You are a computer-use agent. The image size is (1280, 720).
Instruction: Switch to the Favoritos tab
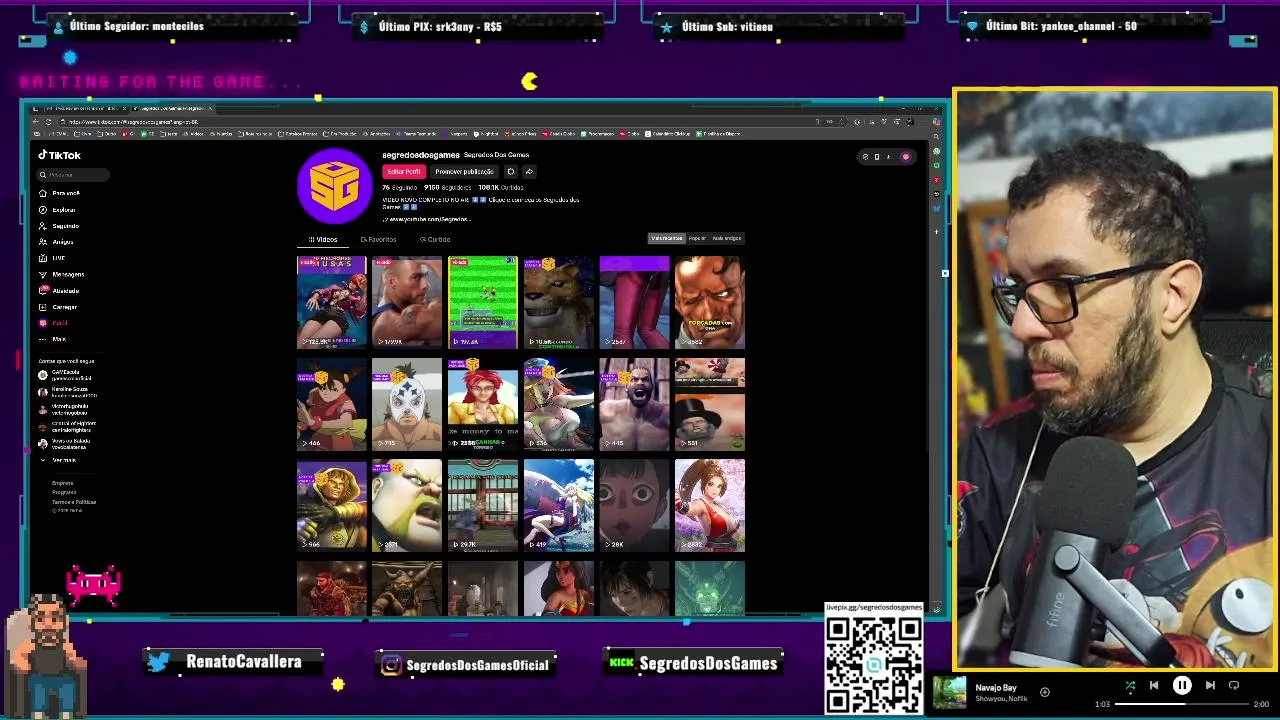click(x=378, y=239)
